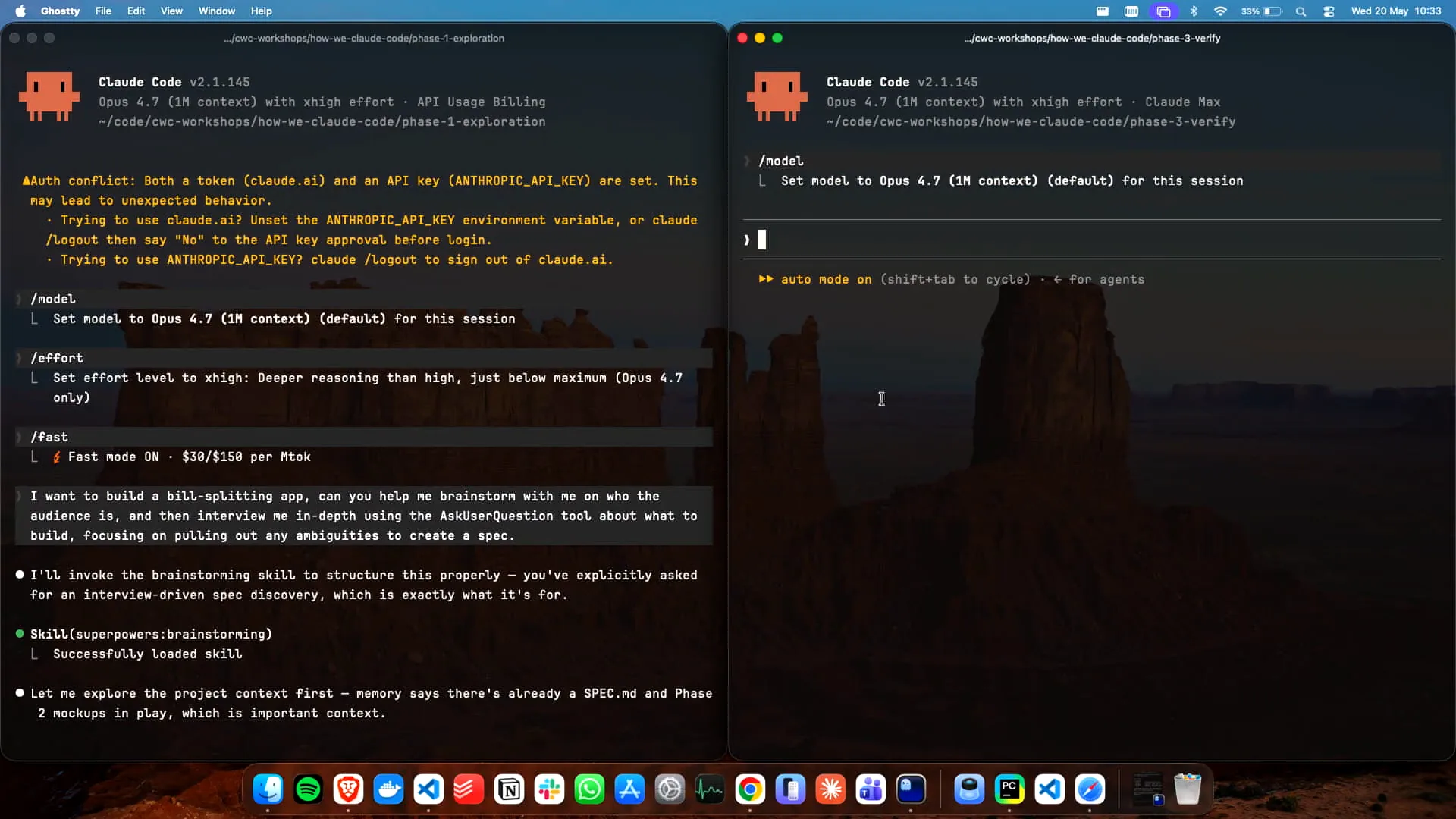Click 'Claude Max' text in right terminal

pyautogui.click(x=1182, y=102)
